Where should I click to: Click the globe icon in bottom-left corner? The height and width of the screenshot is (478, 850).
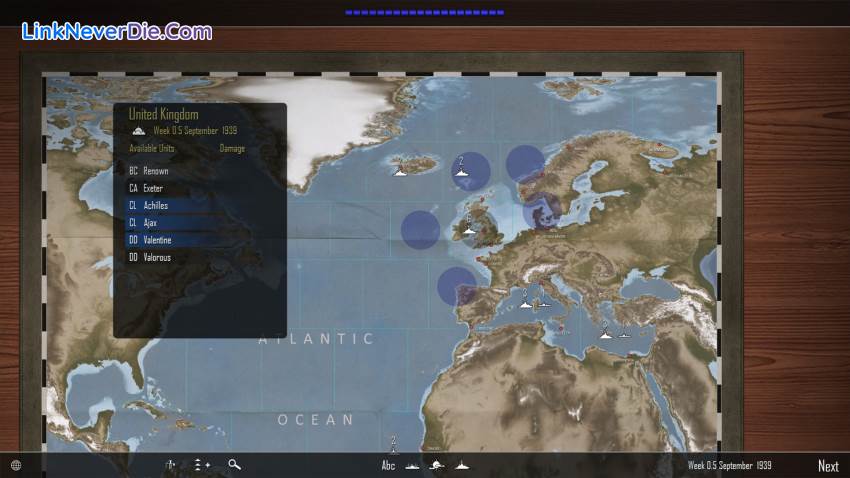pyautogui.click(x=15, y=465)
